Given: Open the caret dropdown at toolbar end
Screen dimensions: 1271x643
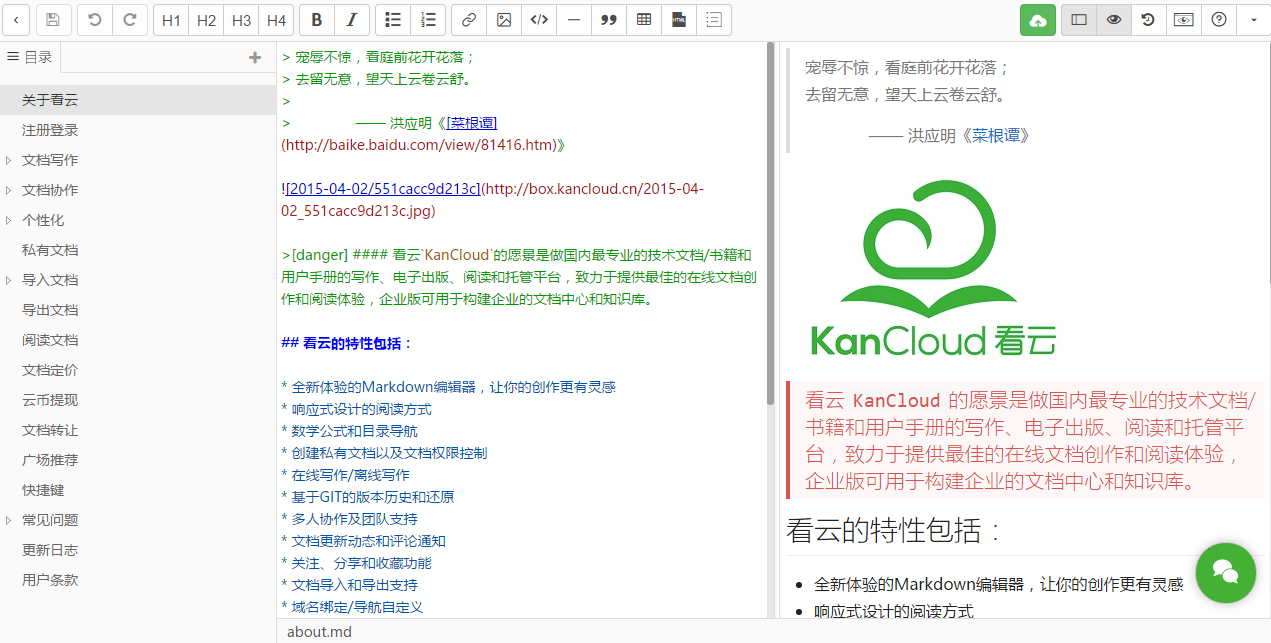Looking at the screenshot, I should coord(1253,20).
